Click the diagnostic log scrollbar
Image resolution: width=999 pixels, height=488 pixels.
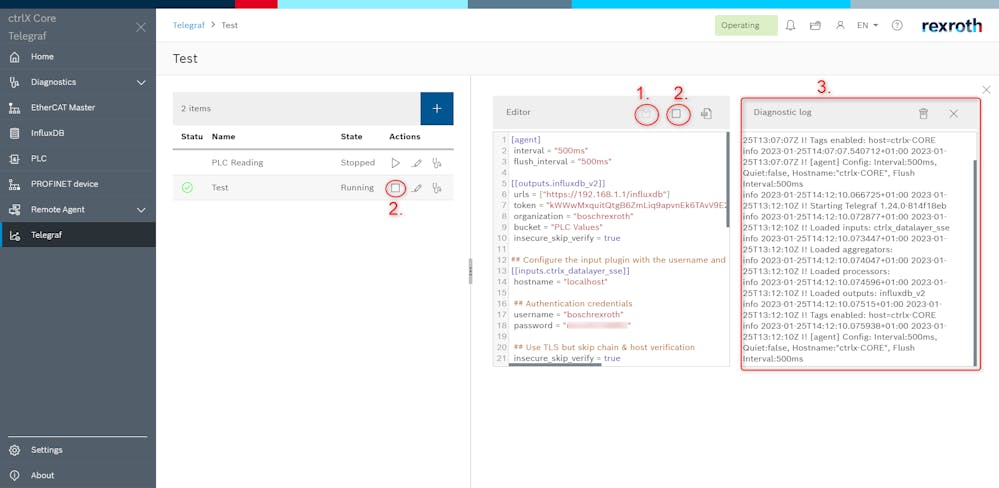[x=975, y=262]
